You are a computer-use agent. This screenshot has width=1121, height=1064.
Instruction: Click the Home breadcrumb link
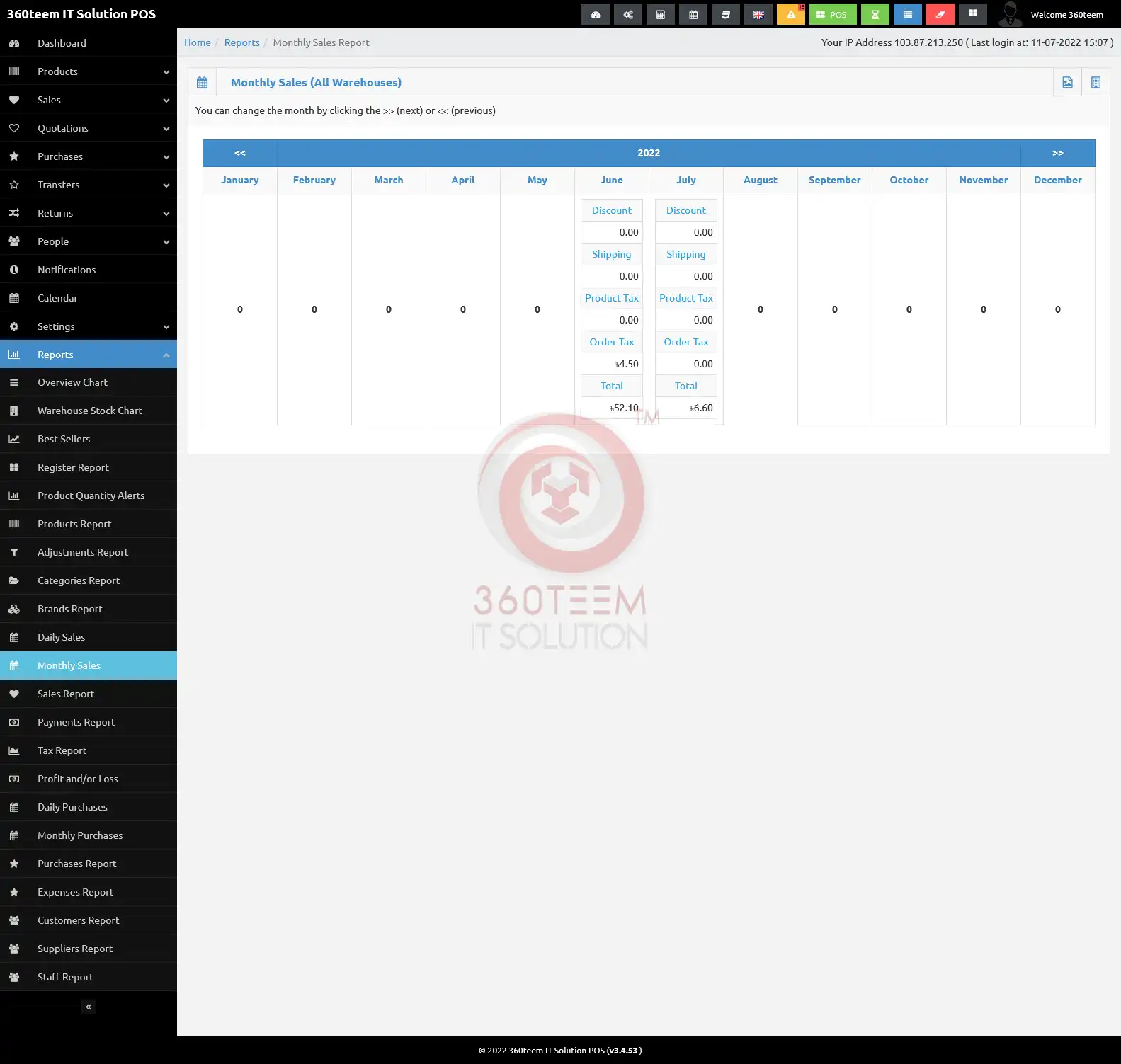198,42
